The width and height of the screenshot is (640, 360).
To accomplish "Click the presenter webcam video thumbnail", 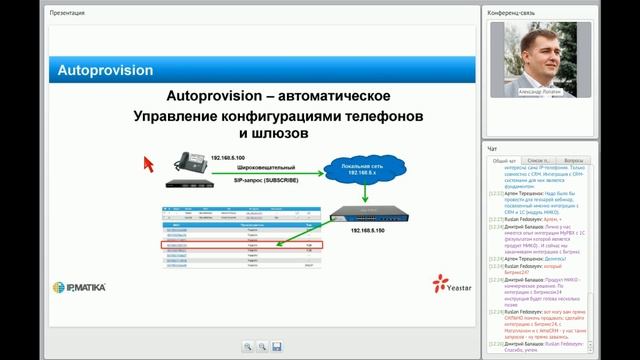I will 540,60.
